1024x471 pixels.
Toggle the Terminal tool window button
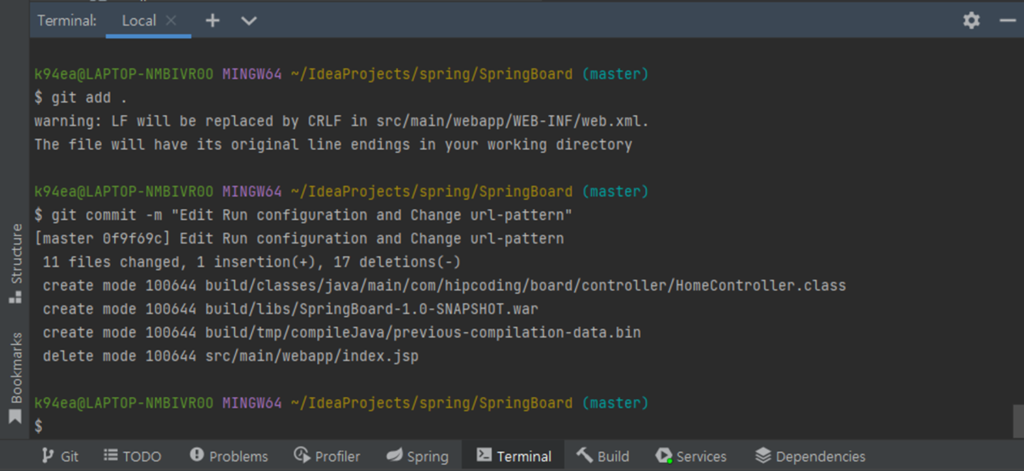pos(513,456)
